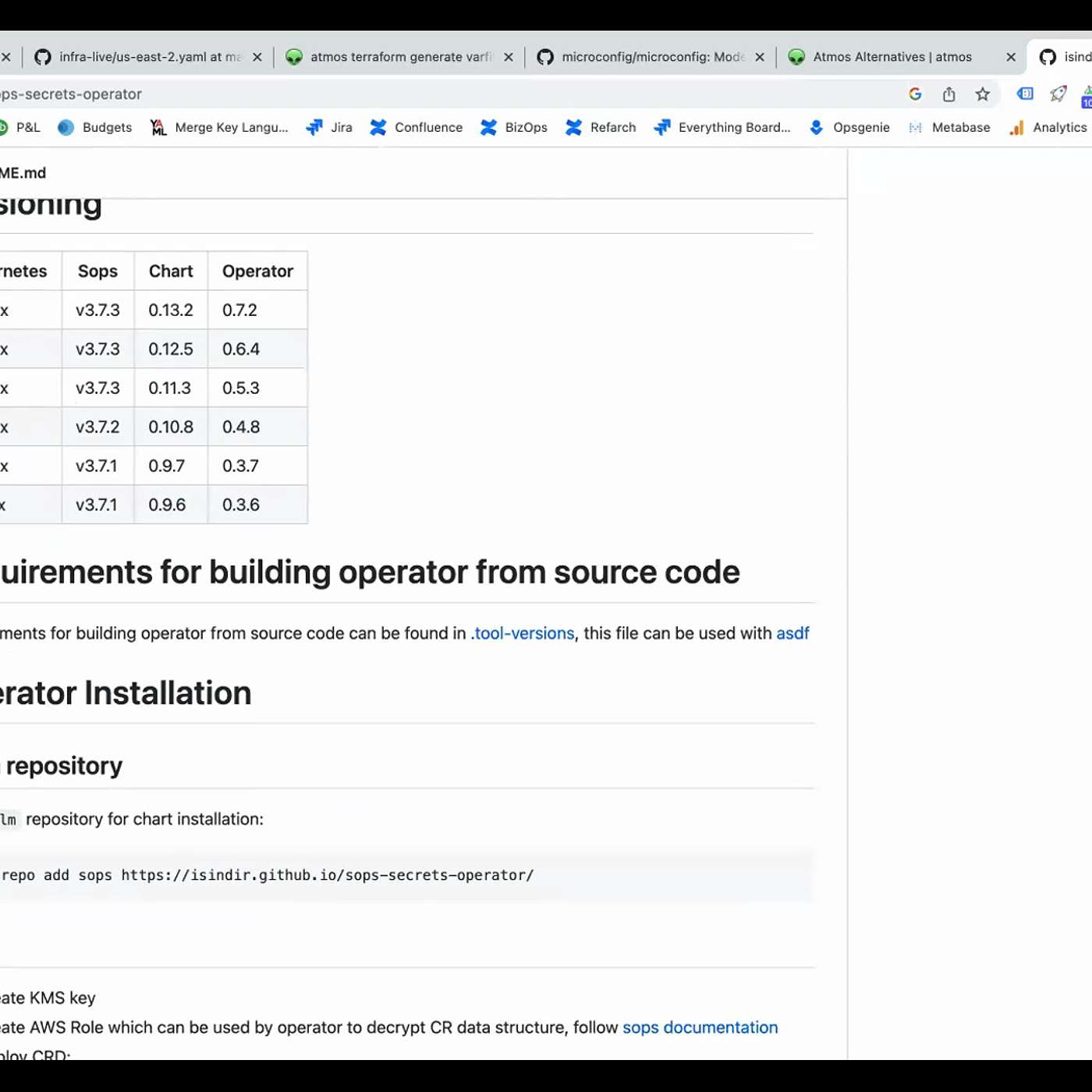This screenshot has width=1092, height=1092.
Task: Open the sops documentation link
Action: click(700, 1027)
